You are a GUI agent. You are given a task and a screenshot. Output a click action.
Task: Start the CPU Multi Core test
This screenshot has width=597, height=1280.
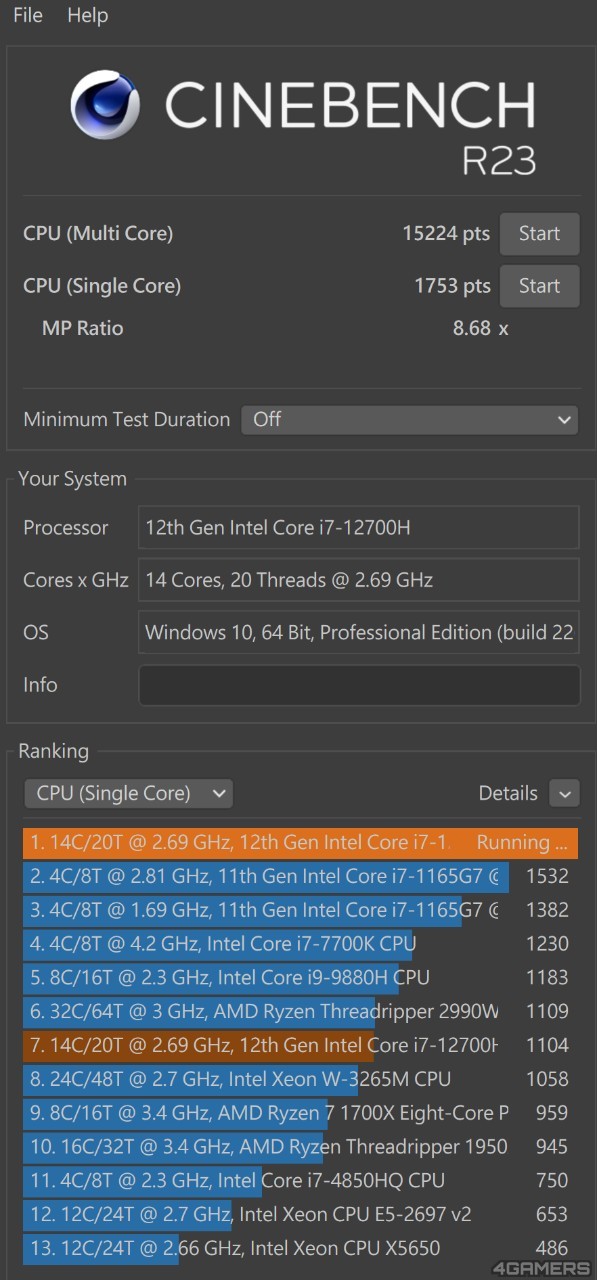pos(539,234)
